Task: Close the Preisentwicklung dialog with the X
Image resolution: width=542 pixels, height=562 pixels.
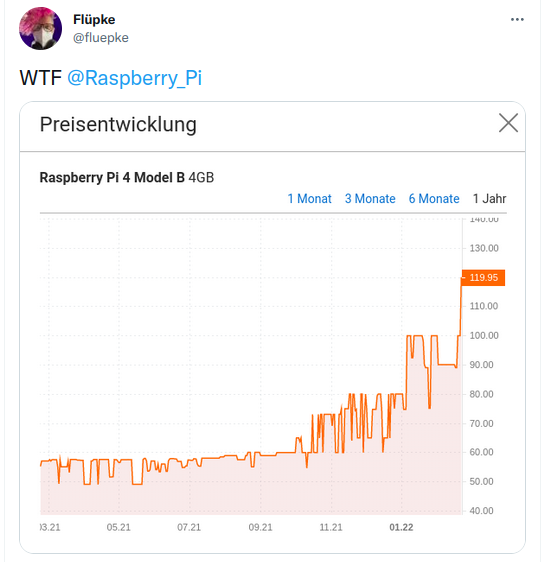Action: tap(508, 123)
